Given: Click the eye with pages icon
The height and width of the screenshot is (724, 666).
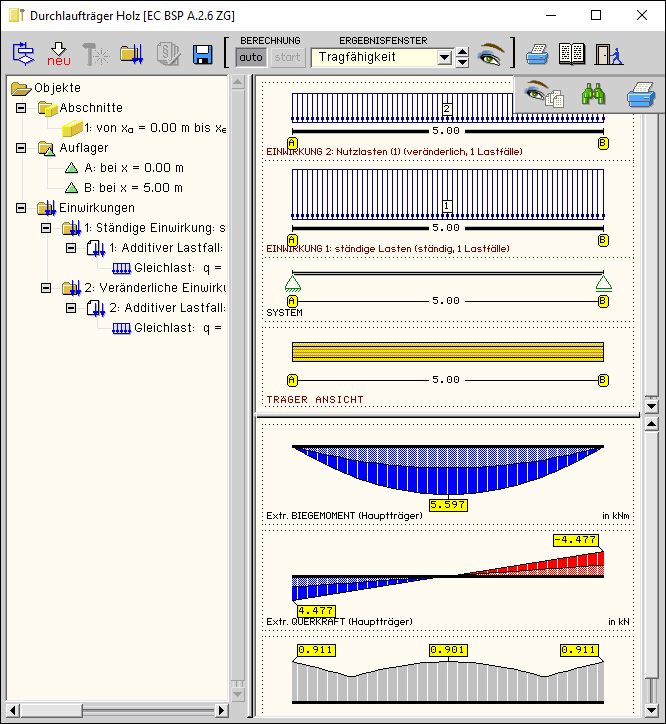Looking at the screenshot, I should pos(544,94).
